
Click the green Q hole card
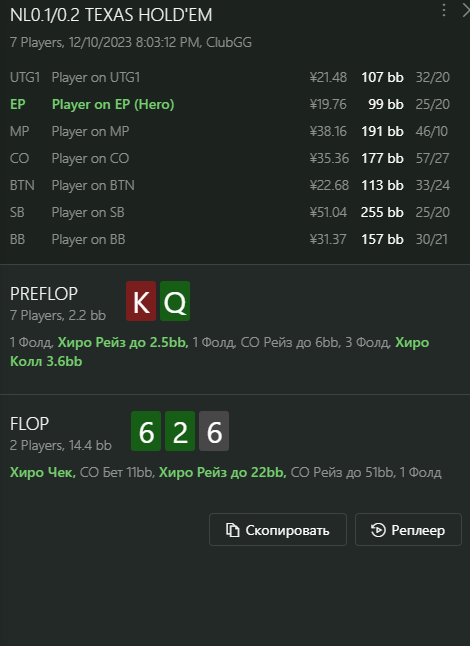(175, 301)
